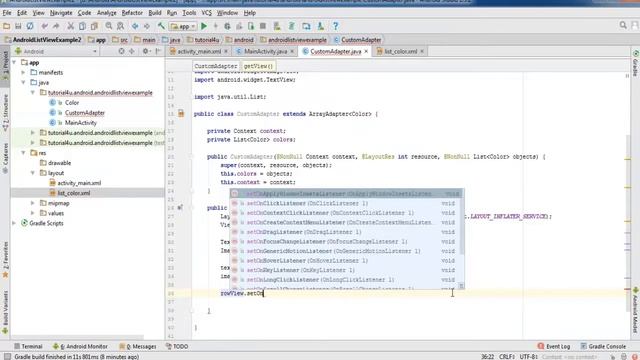The width and height of the screenshot is (640, 360).
Task: Click the Redo toolbar icon
Action: coord(56,26)
